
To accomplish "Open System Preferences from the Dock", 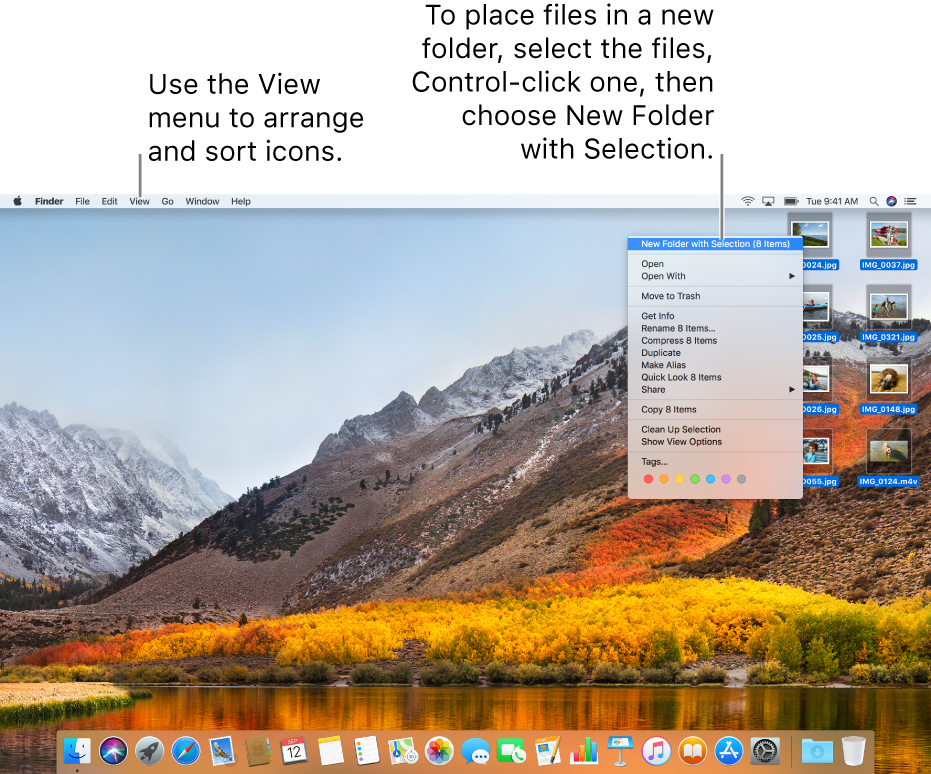I will [765, 751].
